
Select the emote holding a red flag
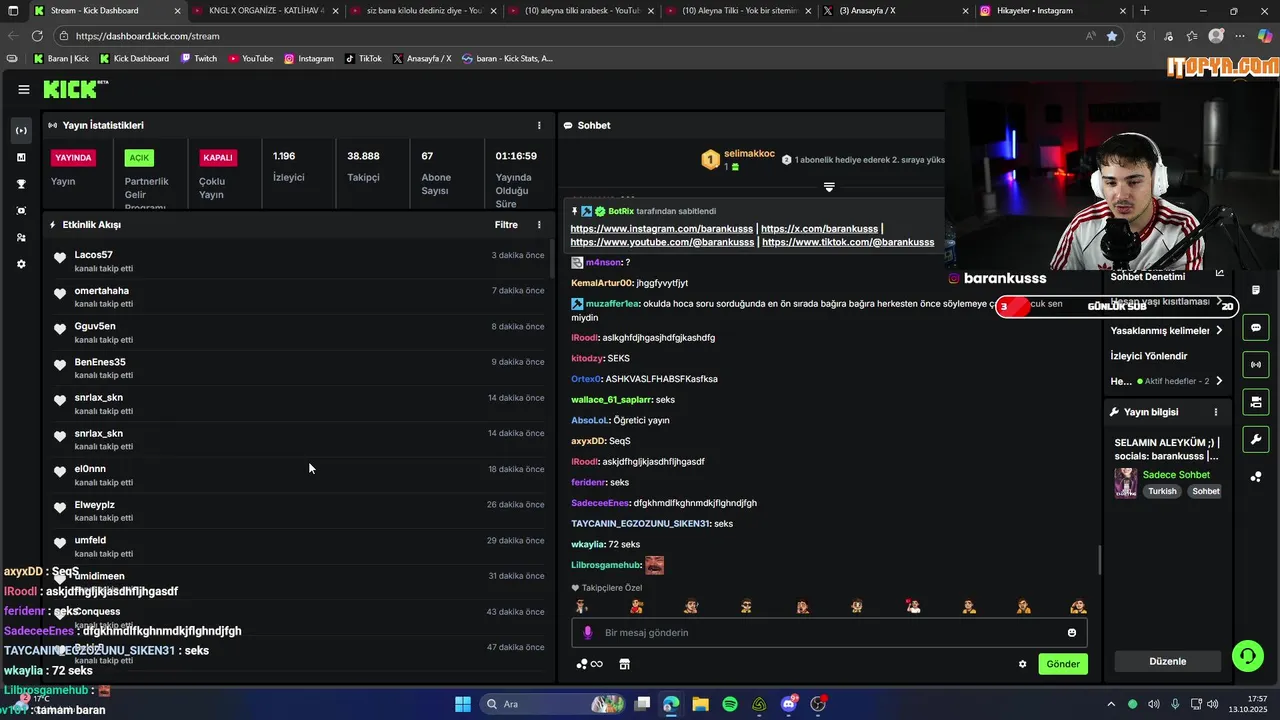(912, 606)
